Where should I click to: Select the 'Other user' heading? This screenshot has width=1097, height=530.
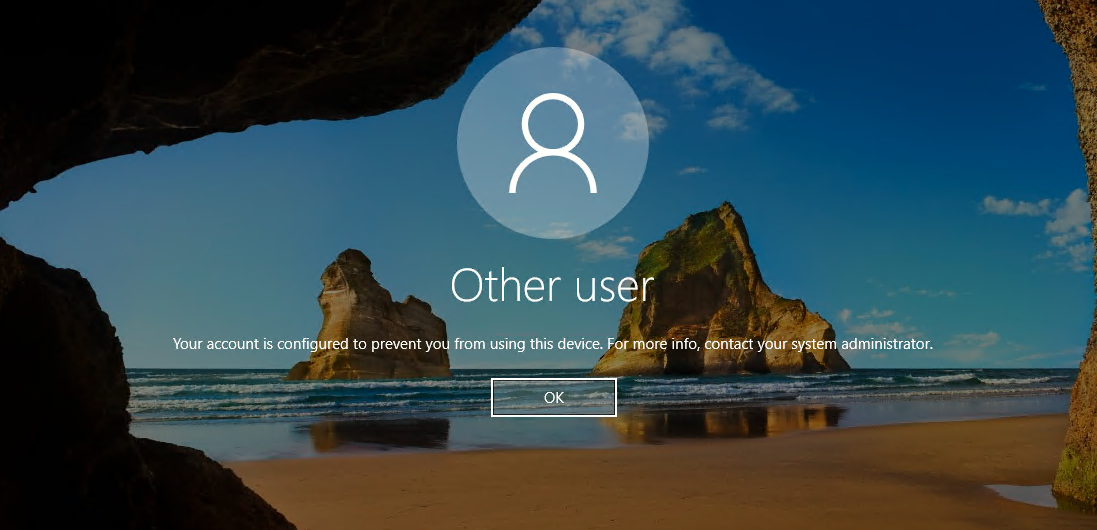tap(552, 285)
